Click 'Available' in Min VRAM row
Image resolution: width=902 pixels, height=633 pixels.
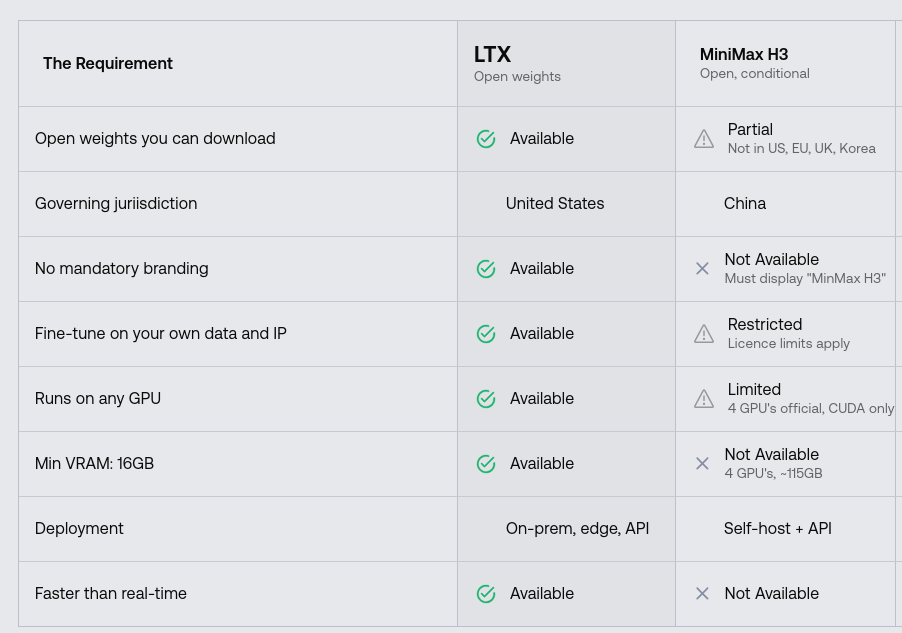541,464
